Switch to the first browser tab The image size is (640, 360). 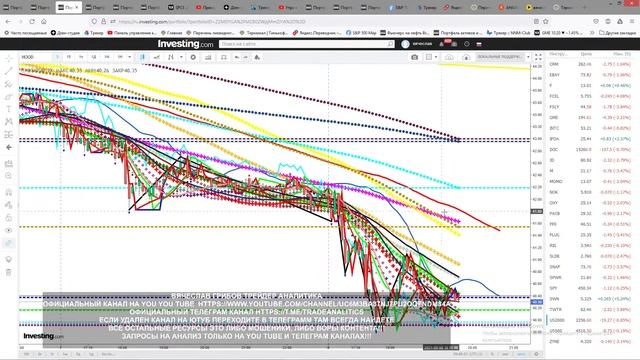point(14,7)
